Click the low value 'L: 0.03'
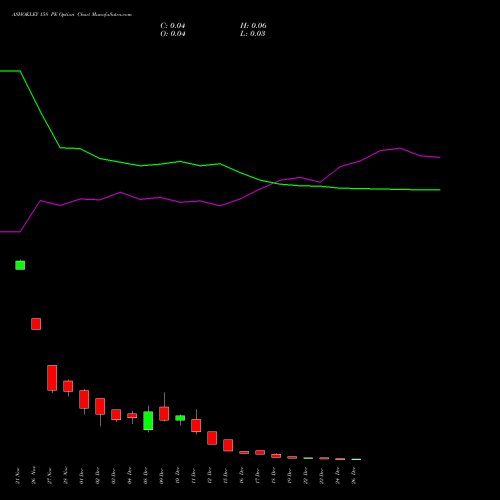This screenshot has height=500, width=500. [253, 34]
